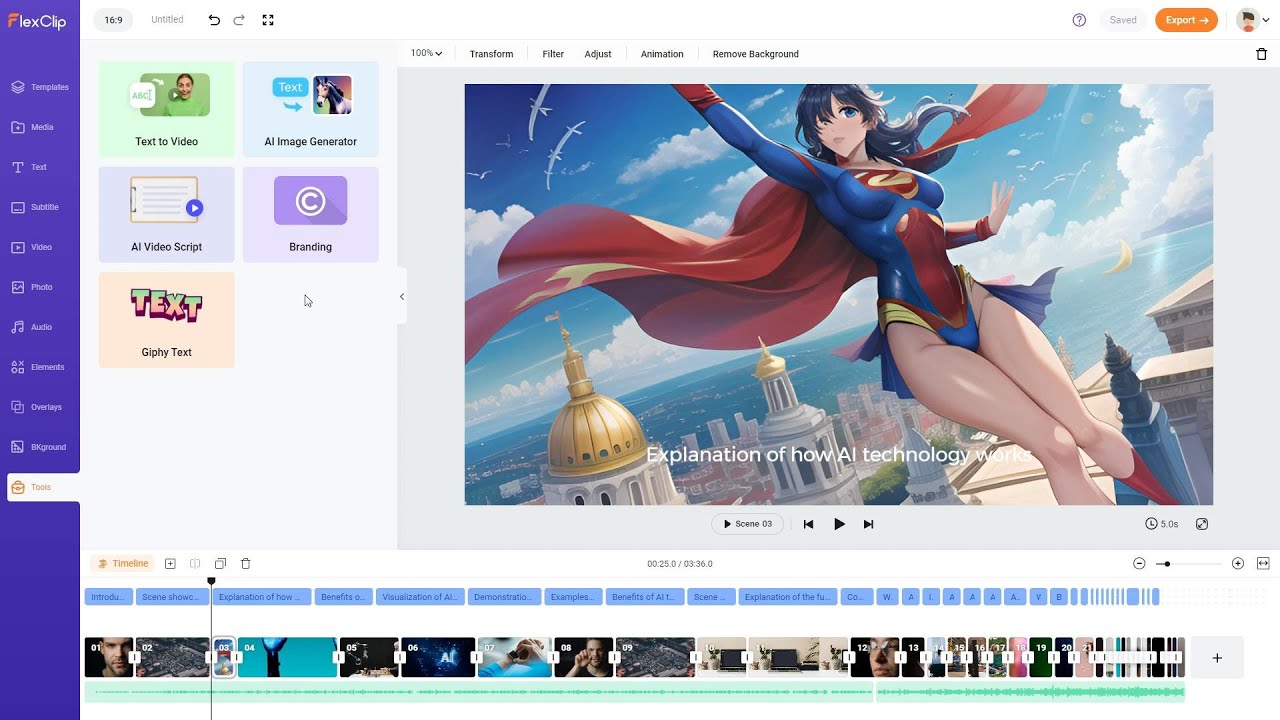Select scene 04 thumbnail in timeline

tap(288, 657)
